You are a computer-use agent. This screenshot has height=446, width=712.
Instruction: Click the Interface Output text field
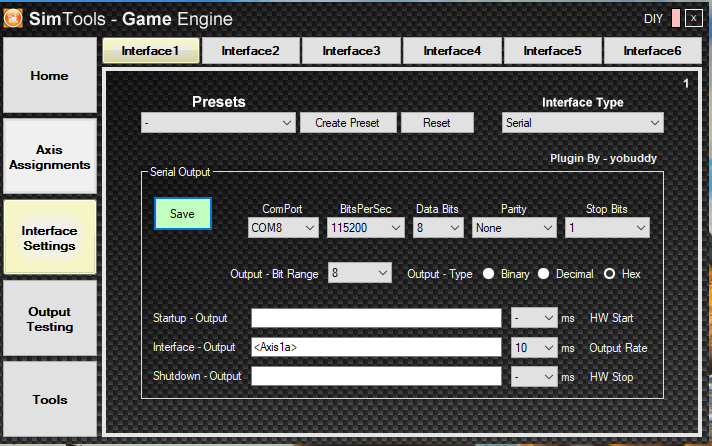click(375, 347)
